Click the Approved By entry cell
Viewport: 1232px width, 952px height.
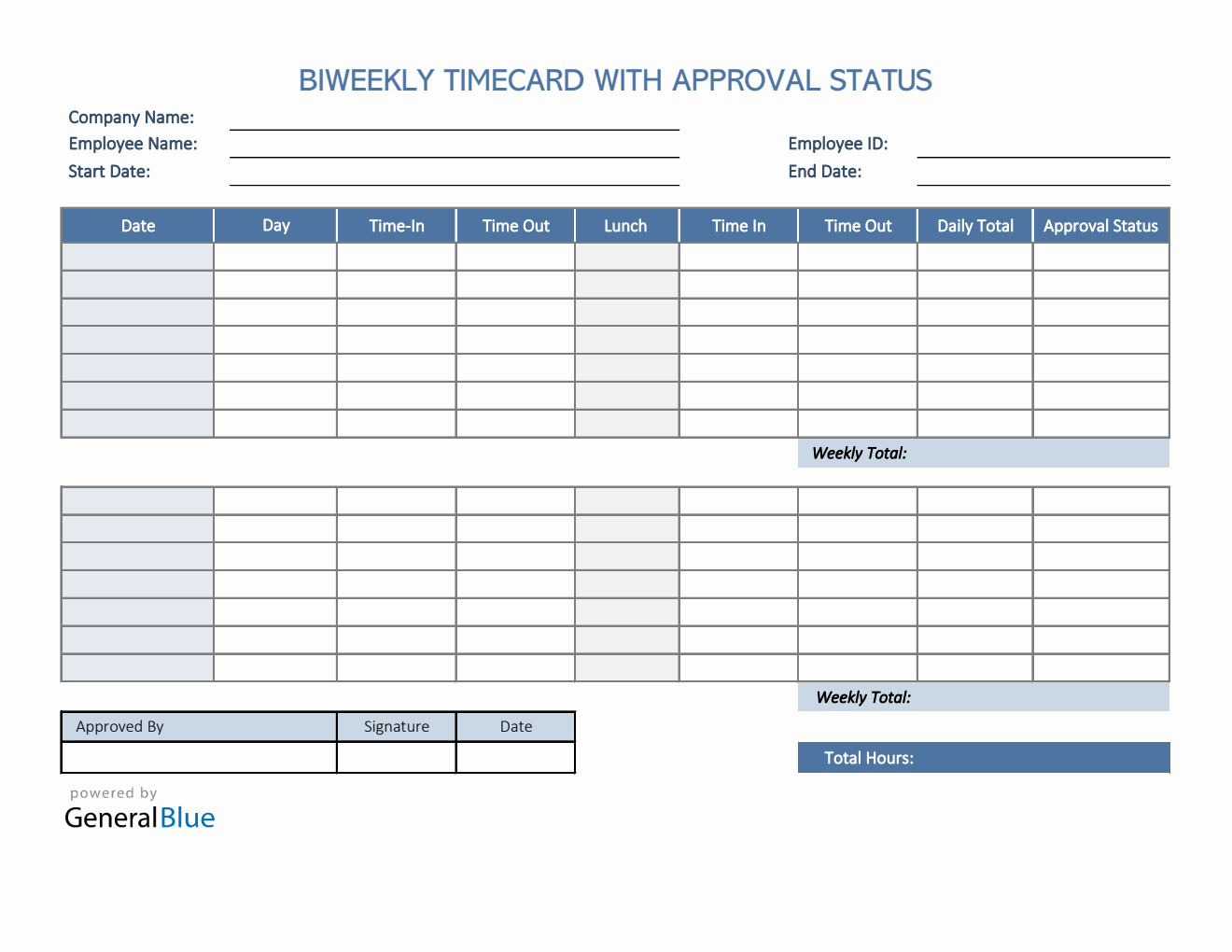coord(198,757)
